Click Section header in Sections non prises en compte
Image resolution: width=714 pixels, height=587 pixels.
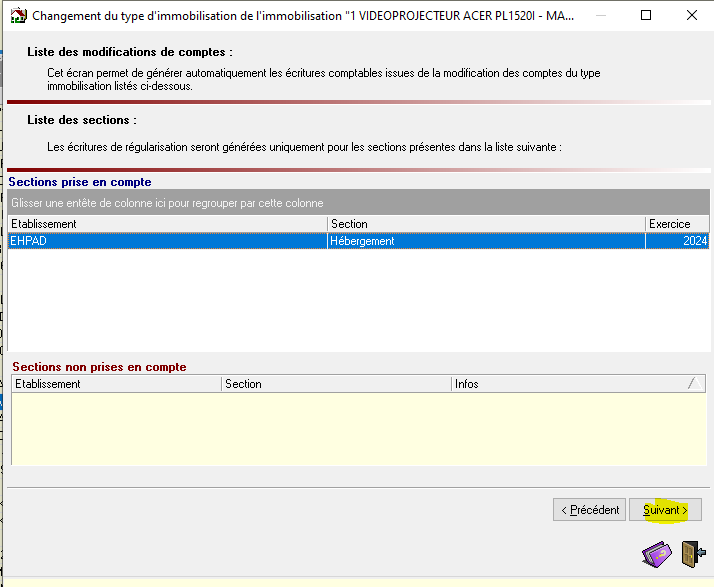[x=335, y=384]
